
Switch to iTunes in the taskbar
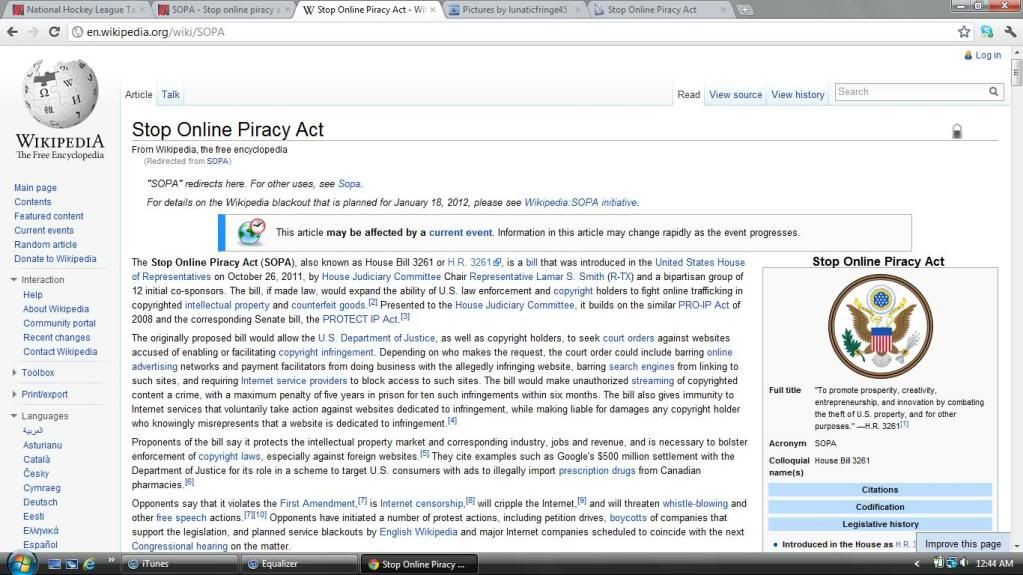[x=180, y=564]
